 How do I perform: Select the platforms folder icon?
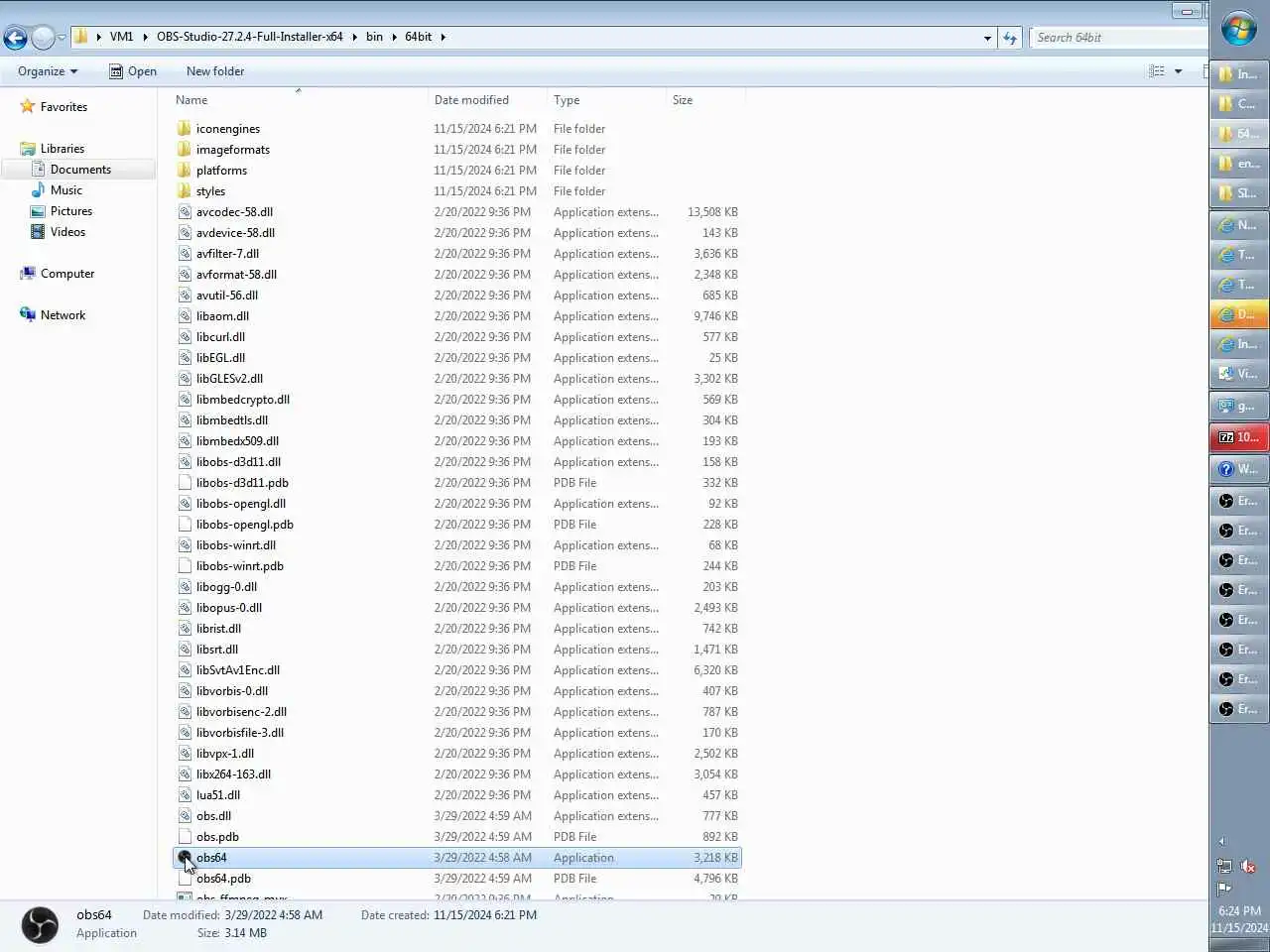pyautogui.click(x=185, y=171)
